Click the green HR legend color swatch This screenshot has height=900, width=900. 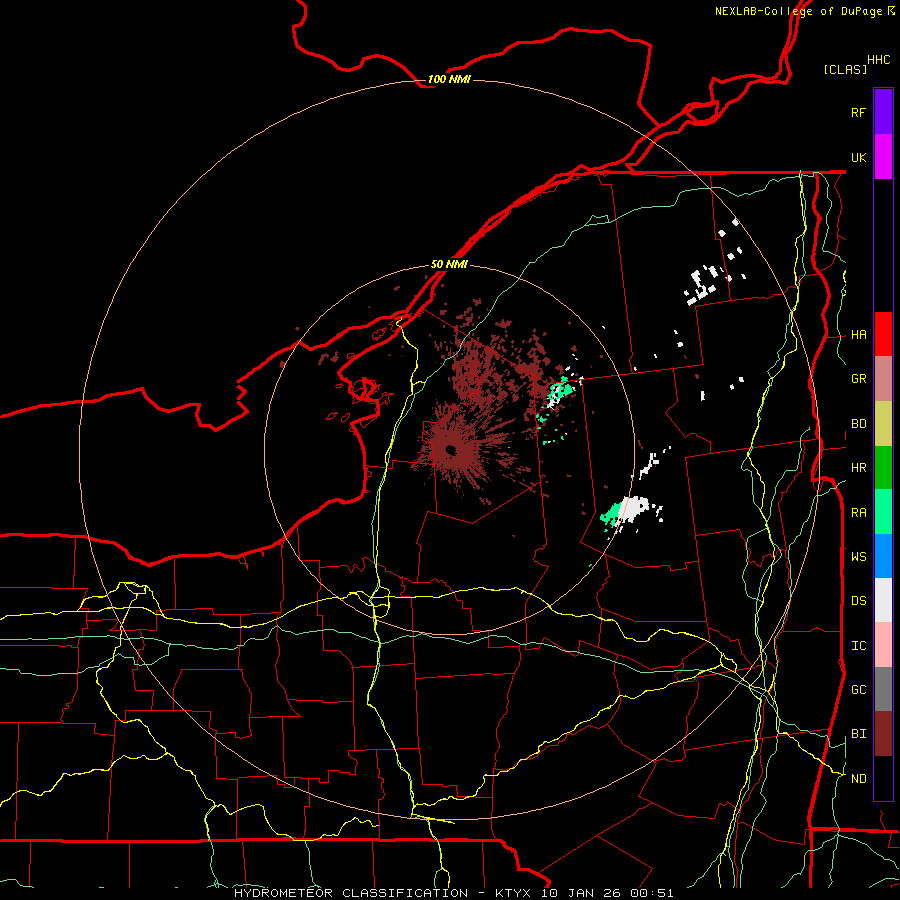tap(883, 468)
